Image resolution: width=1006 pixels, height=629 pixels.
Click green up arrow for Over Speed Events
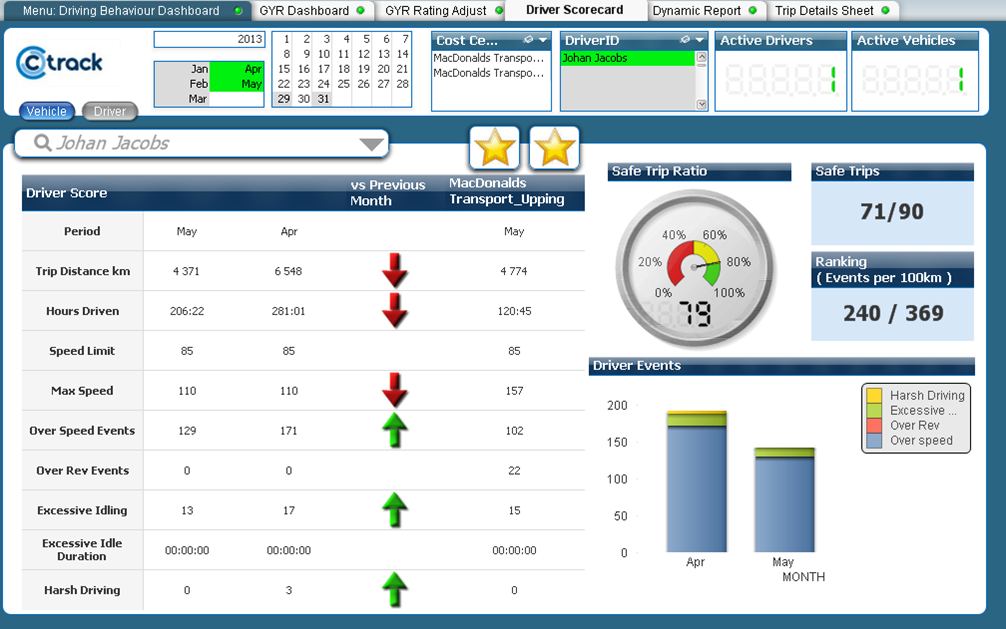(x=395, y=430)
